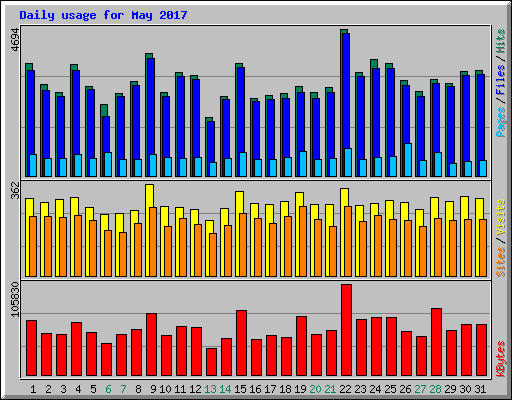
Task: Click green weekend day 14 label
Action: pyautogui.click(x=225, y=389)
